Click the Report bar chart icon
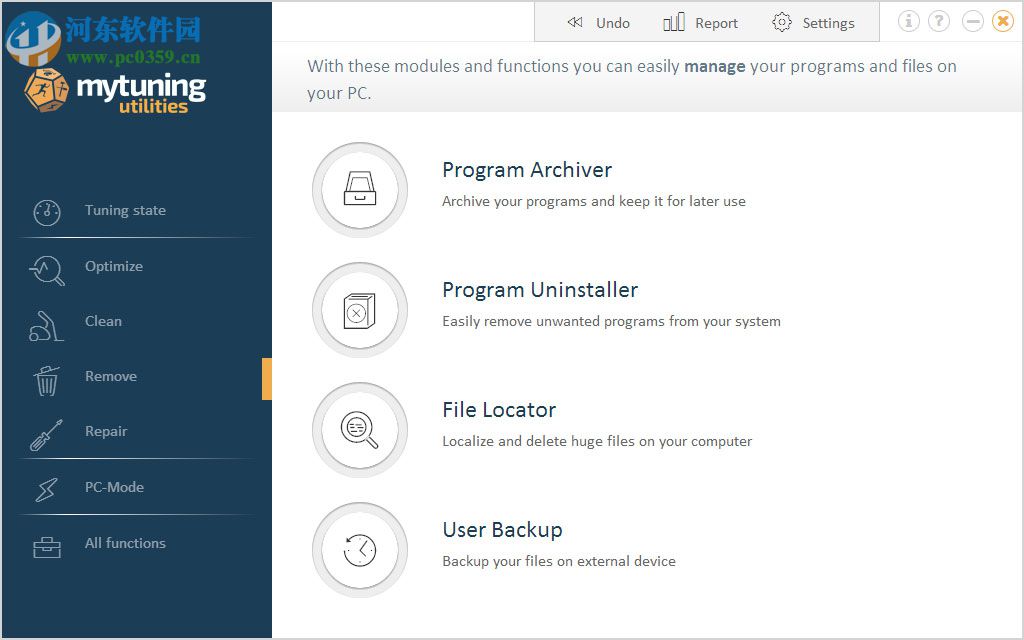Screen dimensions: 1024x640 (674, 22)
